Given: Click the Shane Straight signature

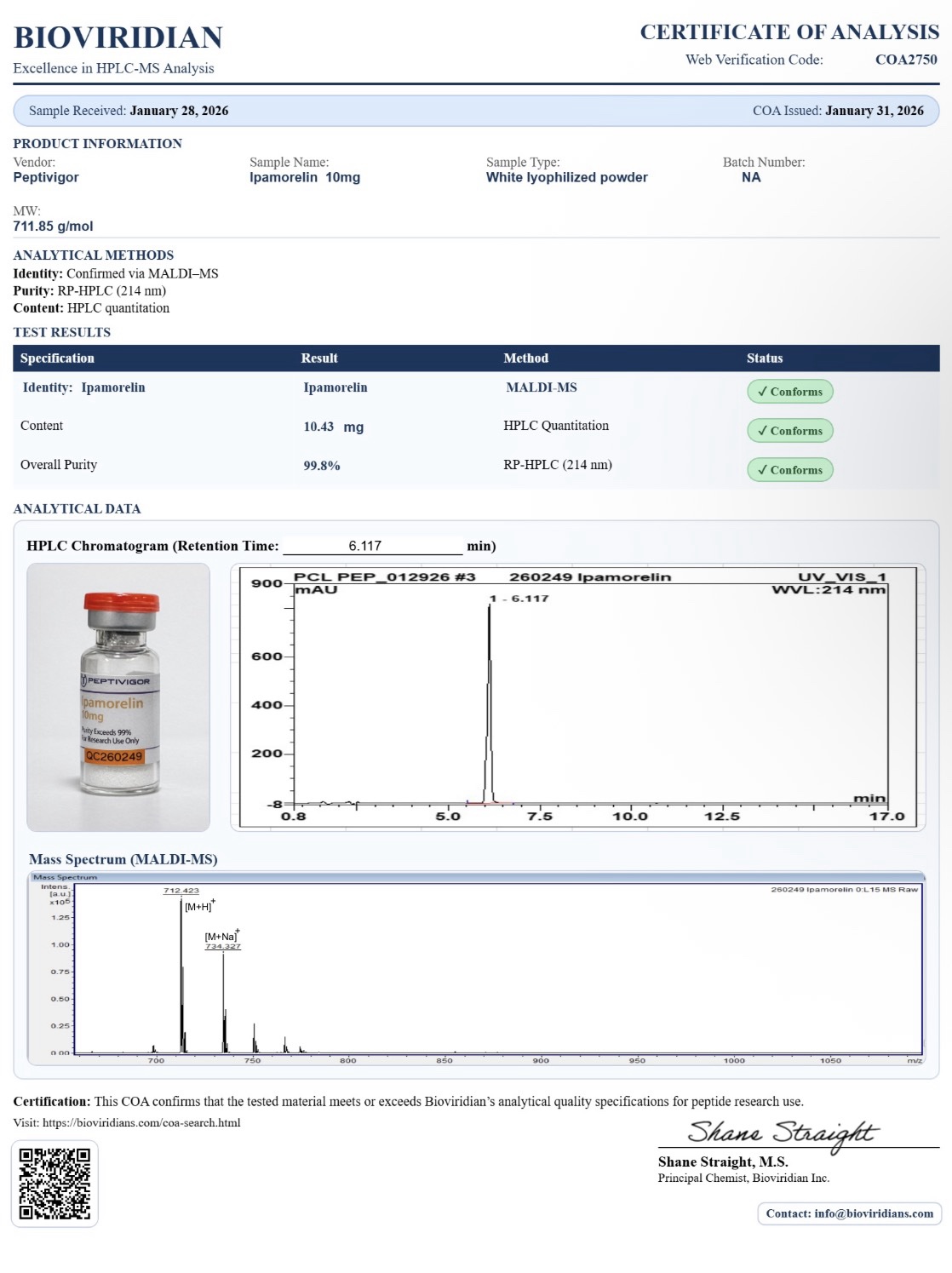Looking at the screenshot, I should pyautogui.click(x=782, y=1133).
